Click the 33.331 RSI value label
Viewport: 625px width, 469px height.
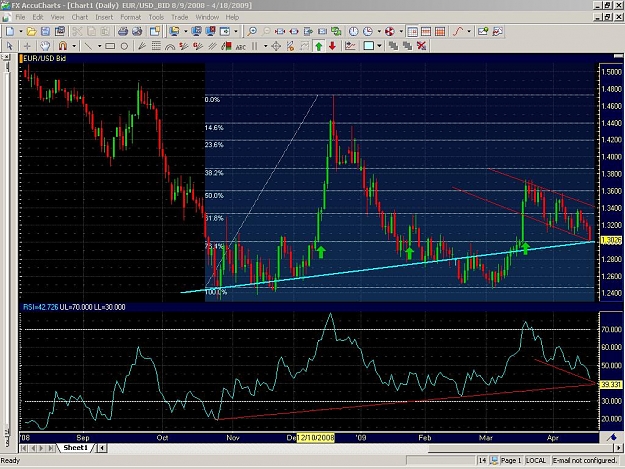[611, 385]
